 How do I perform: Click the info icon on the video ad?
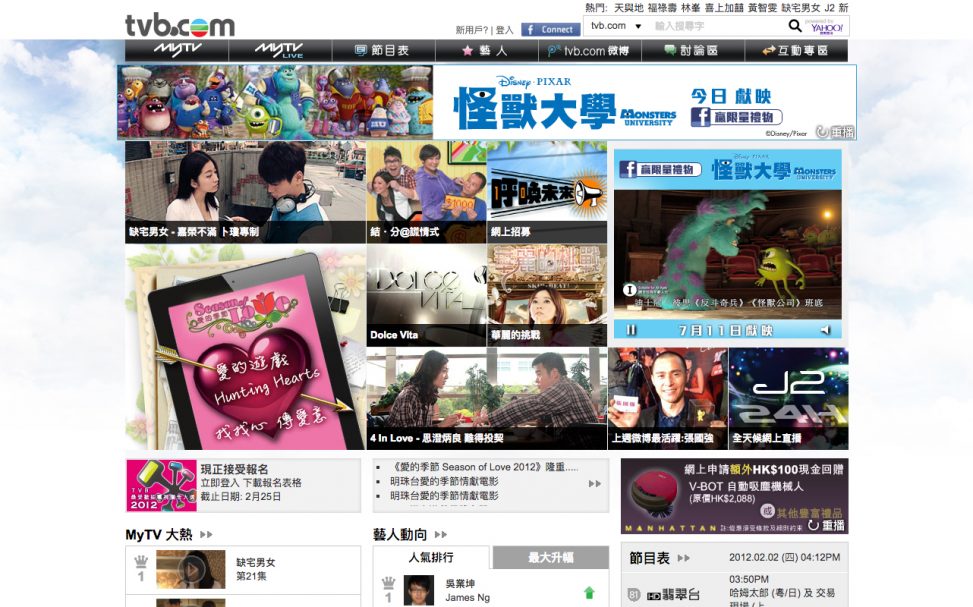(x=629, y=290)
